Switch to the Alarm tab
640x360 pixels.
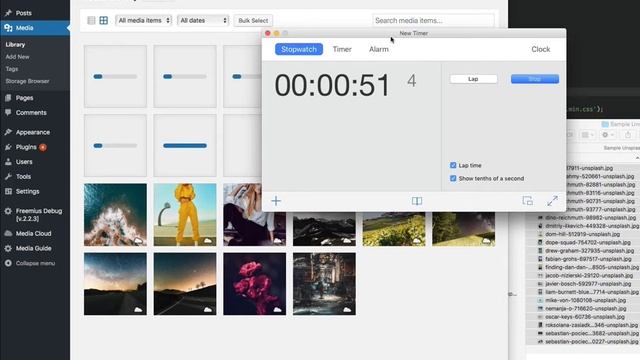379,49
